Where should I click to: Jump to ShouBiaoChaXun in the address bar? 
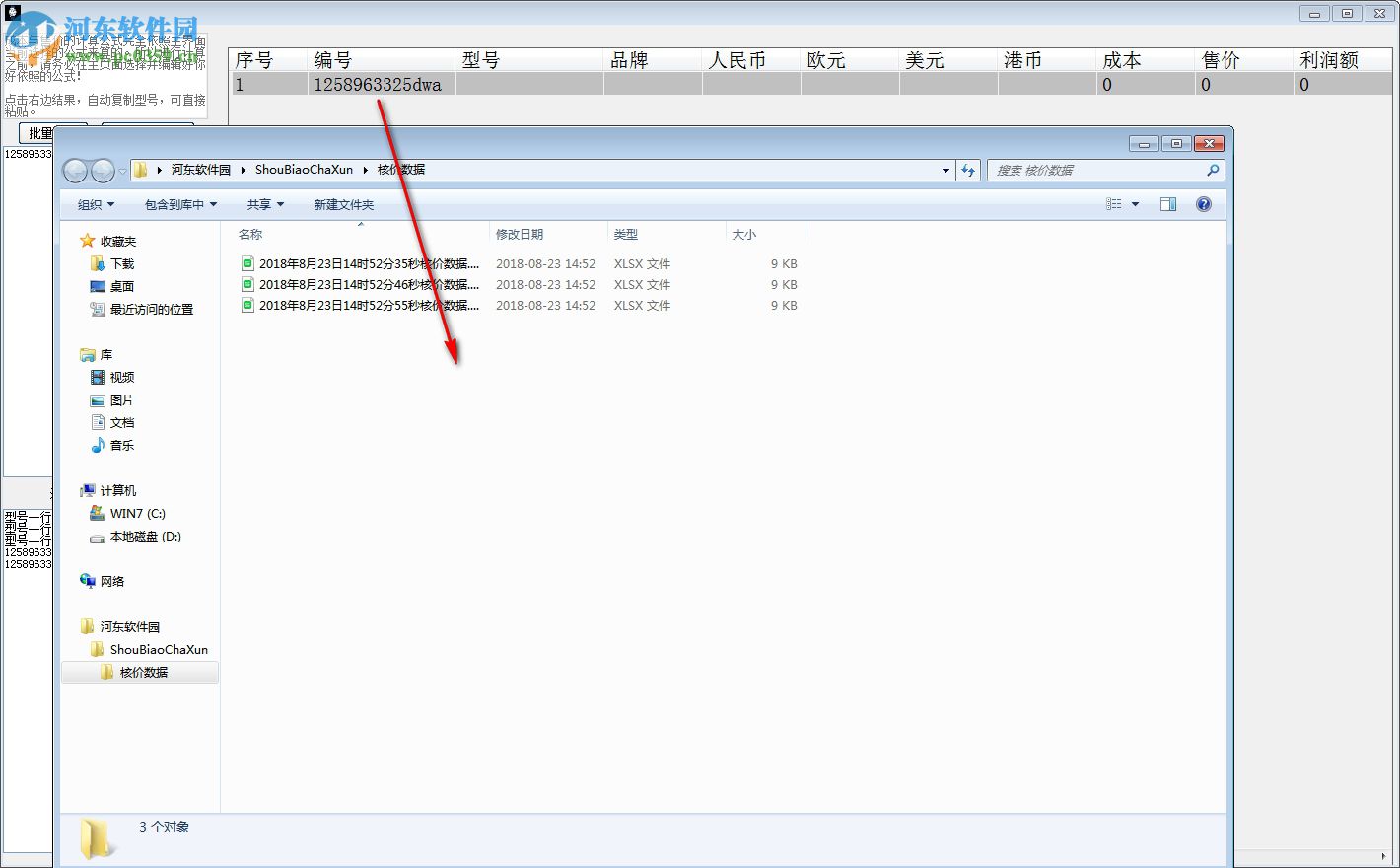304,170
